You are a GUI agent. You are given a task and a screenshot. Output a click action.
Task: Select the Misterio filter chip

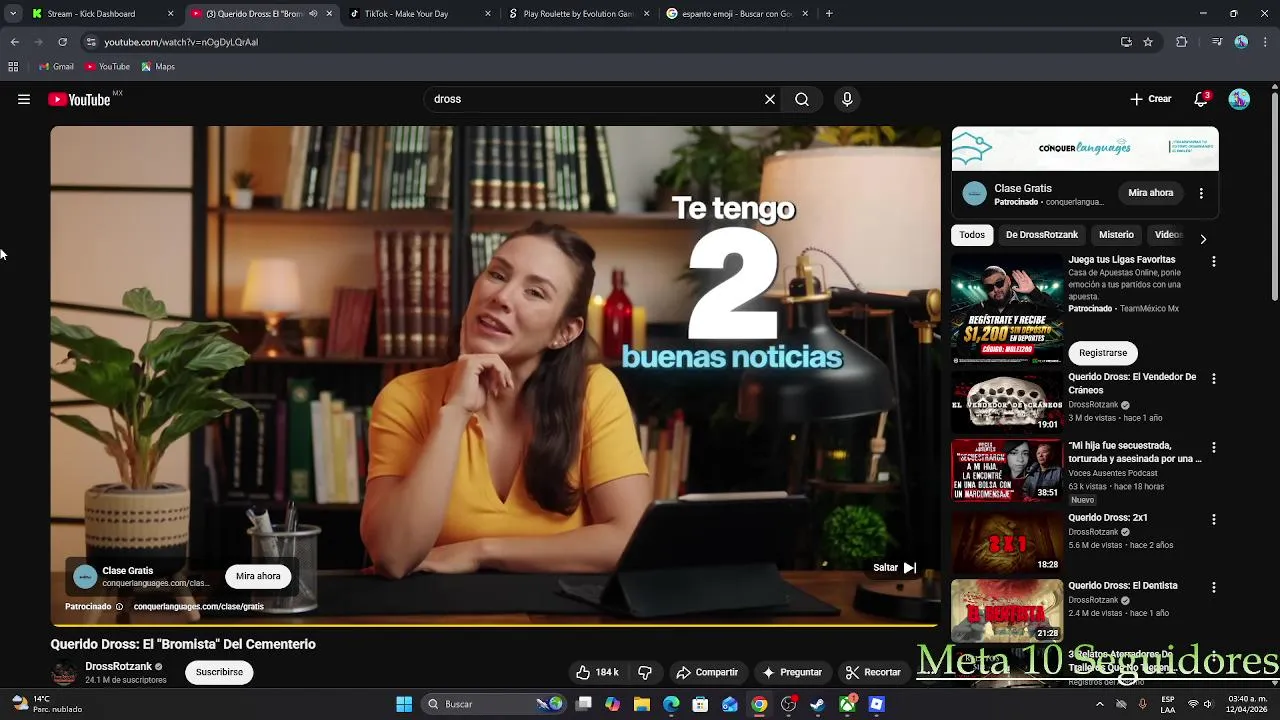(1116, 235)
